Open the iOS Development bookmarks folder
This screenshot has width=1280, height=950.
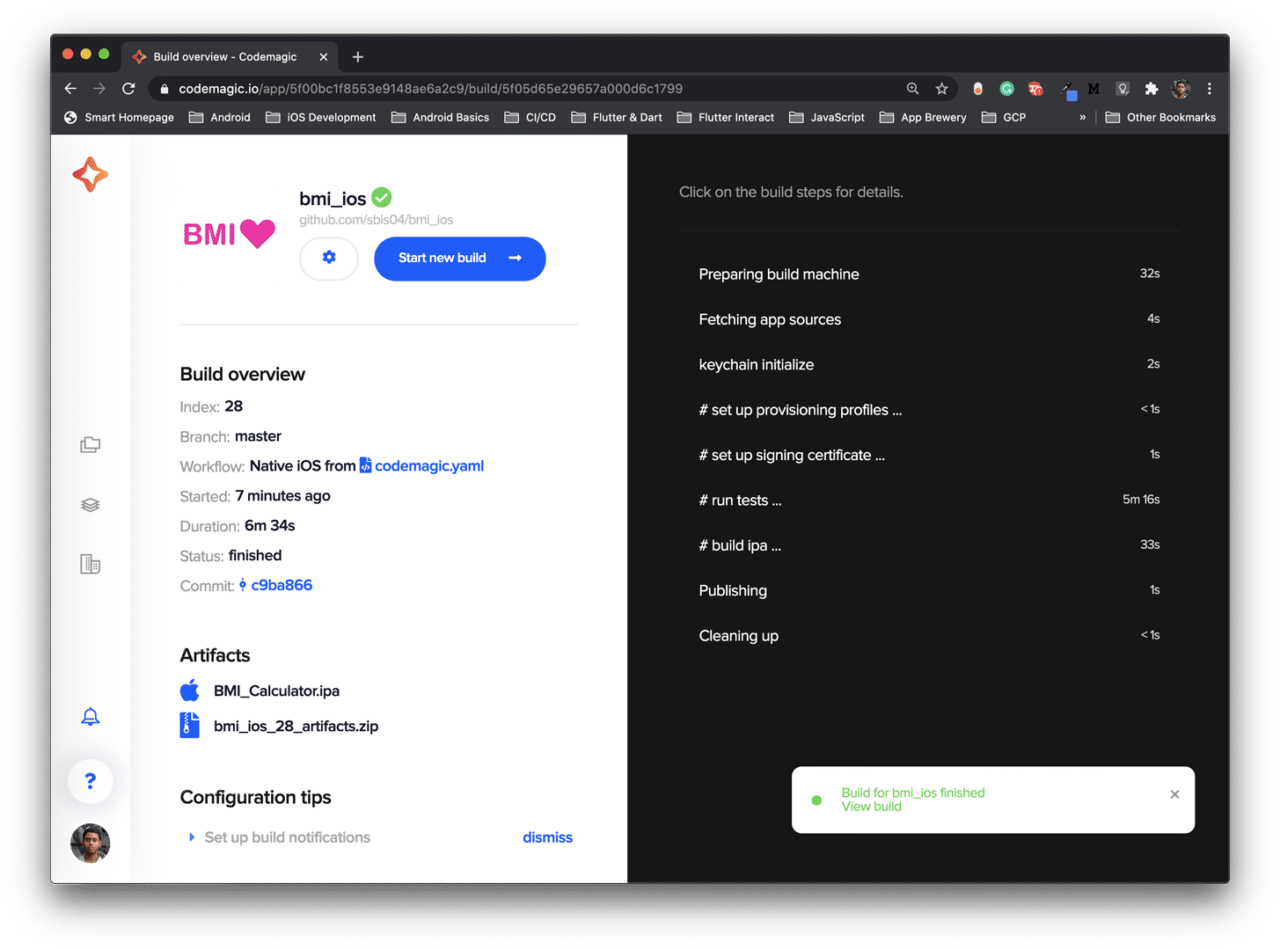321,117
